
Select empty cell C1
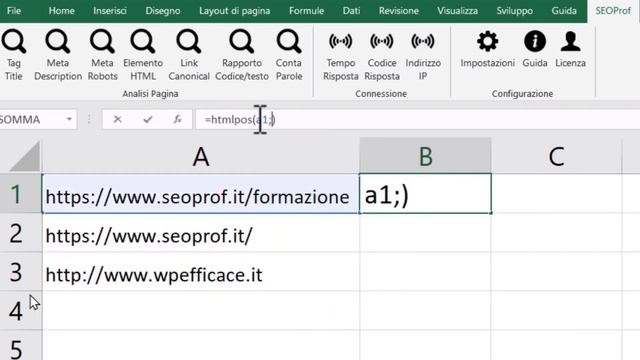pyautogui.click(x=557, y=194)
